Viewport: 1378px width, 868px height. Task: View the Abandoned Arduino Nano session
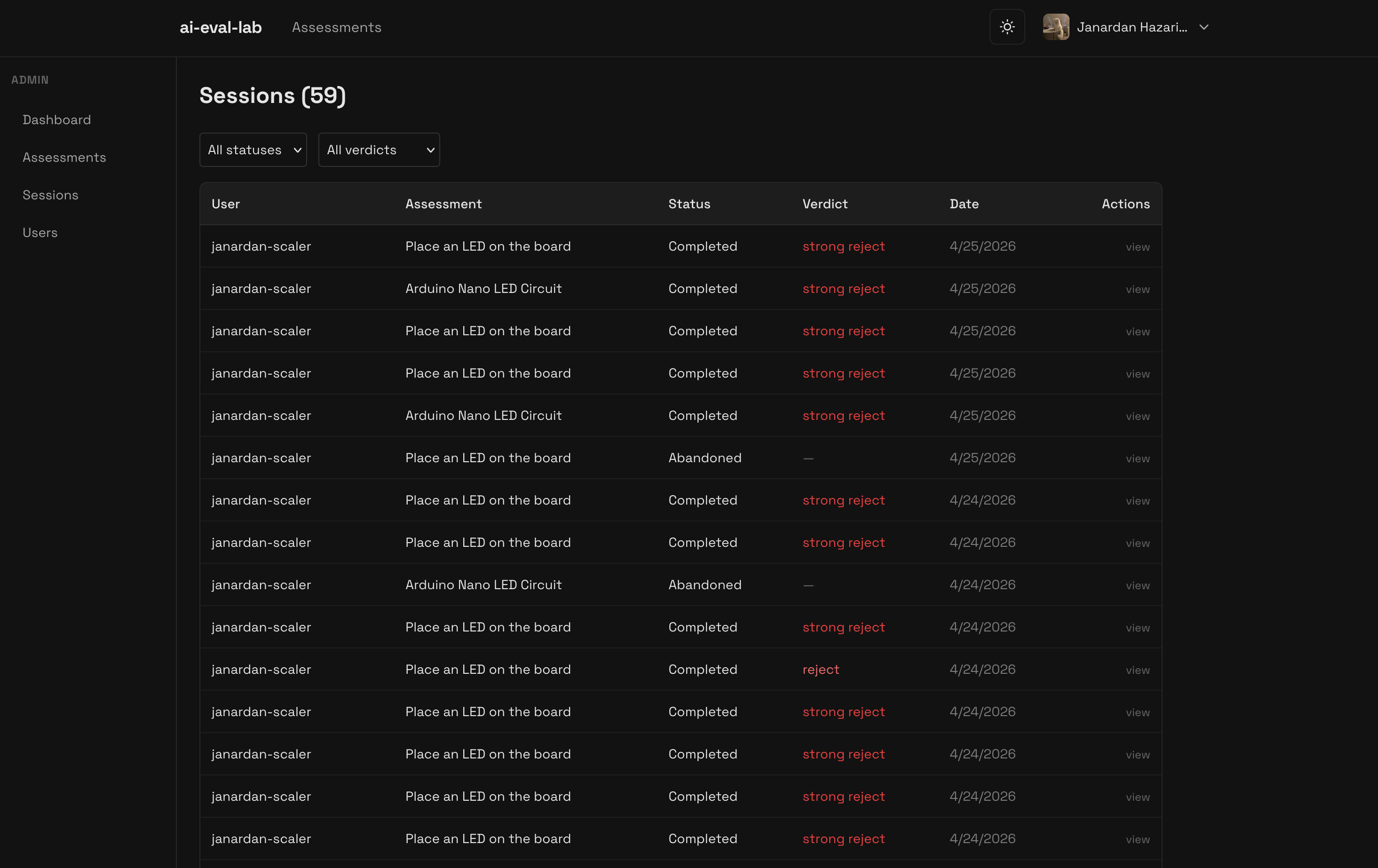(x=1137, y=585)
